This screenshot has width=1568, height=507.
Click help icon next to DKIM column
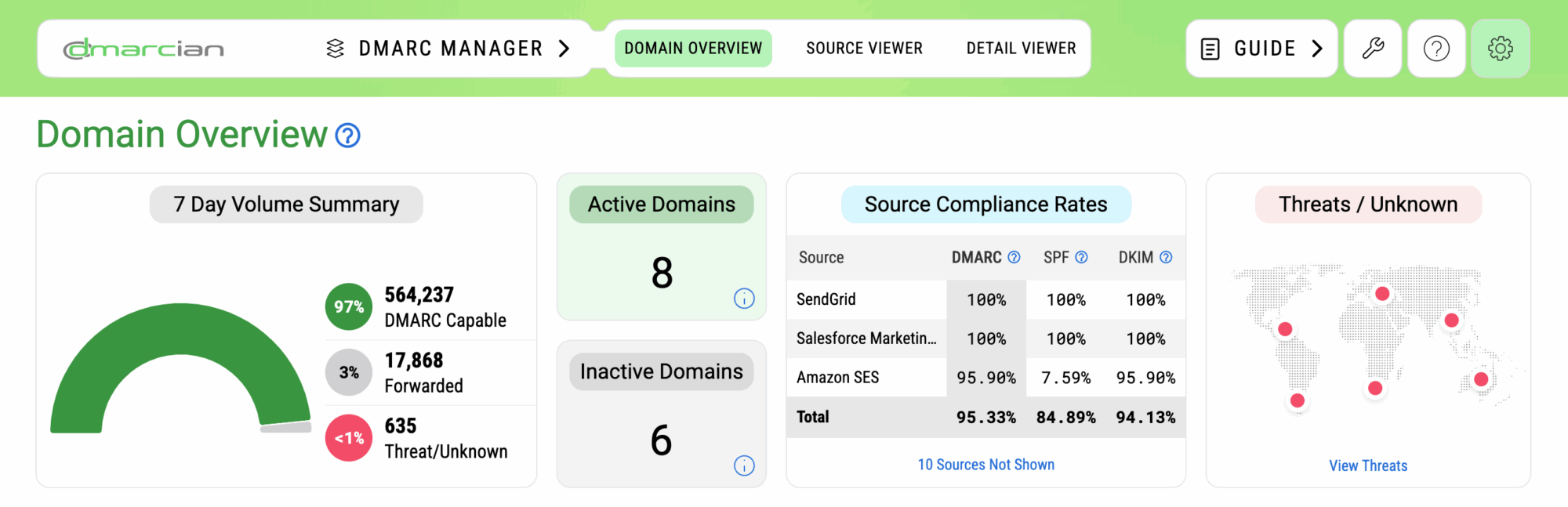pyautogui.click(x=1166, y=257)
